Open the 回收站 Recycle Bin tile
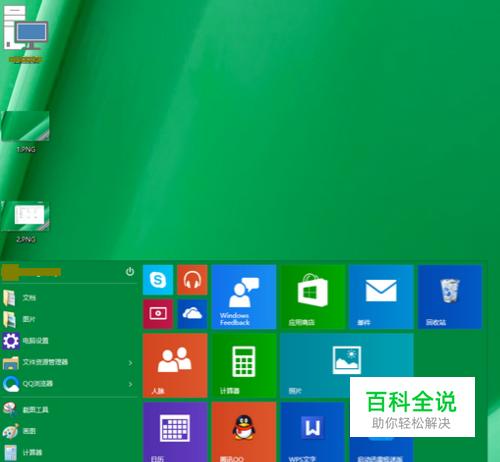Screen dimensions: 500x462 [450, 297]
